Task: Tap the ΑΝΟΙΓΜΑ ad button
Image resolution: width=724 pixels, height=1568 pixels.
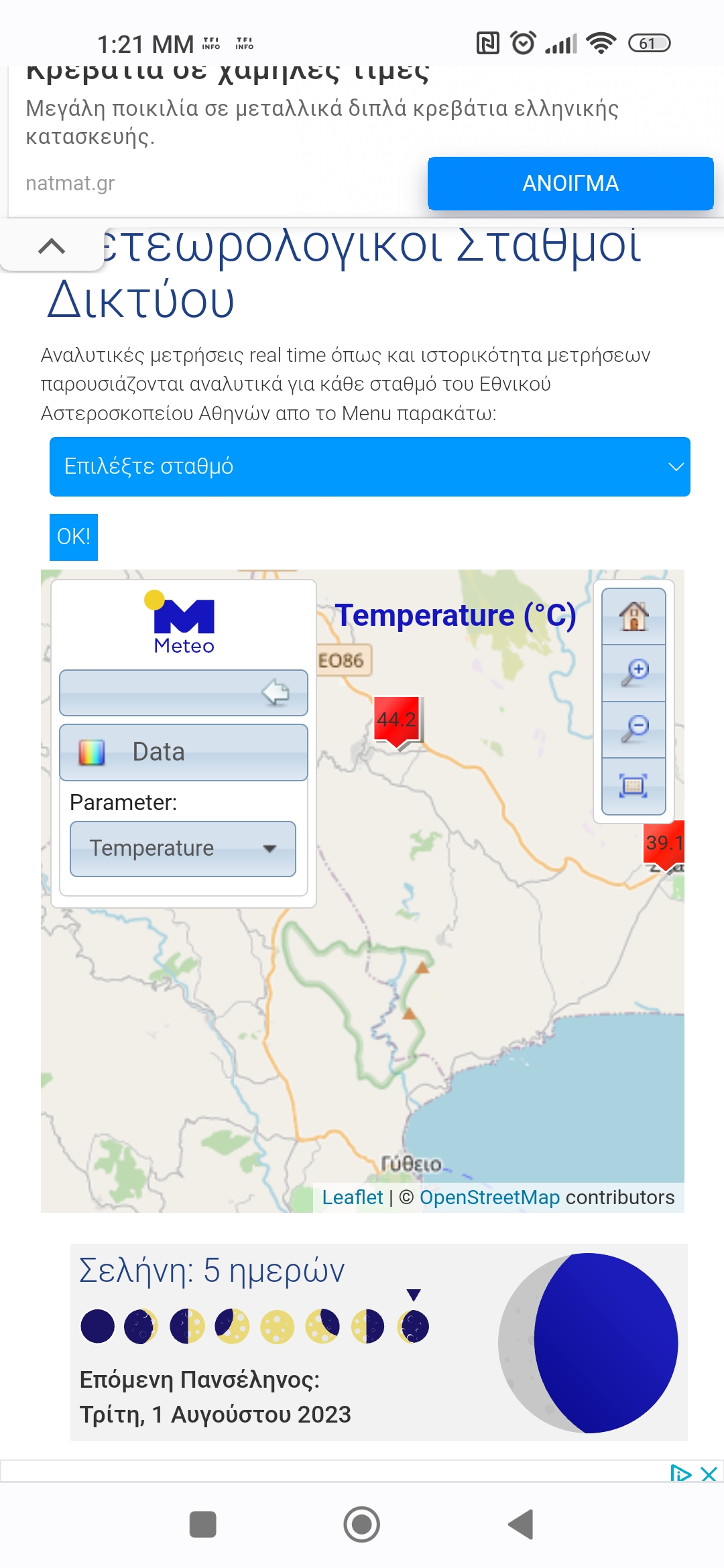Action: [x=570, y=183]
